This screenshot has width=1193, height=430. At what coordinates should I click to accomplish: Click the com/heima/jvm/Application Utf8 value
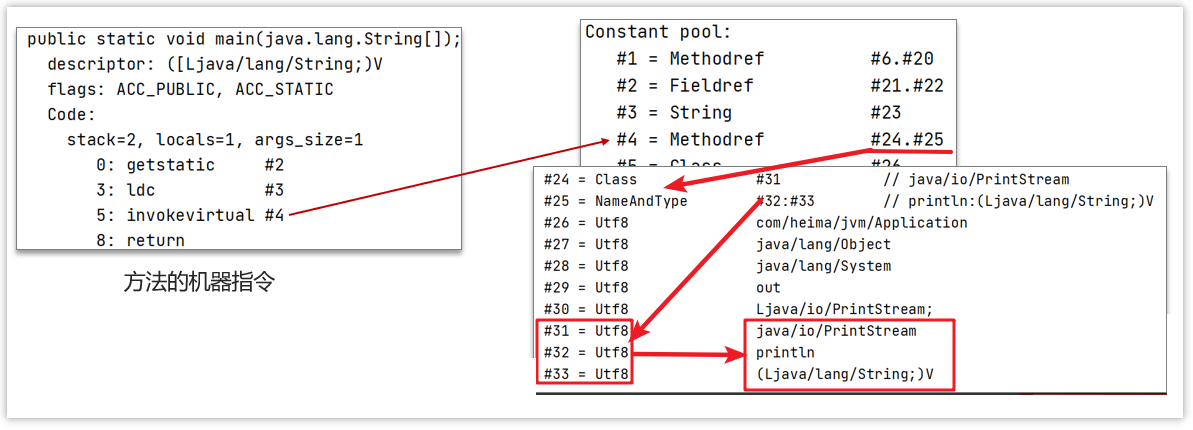[861, 223]
